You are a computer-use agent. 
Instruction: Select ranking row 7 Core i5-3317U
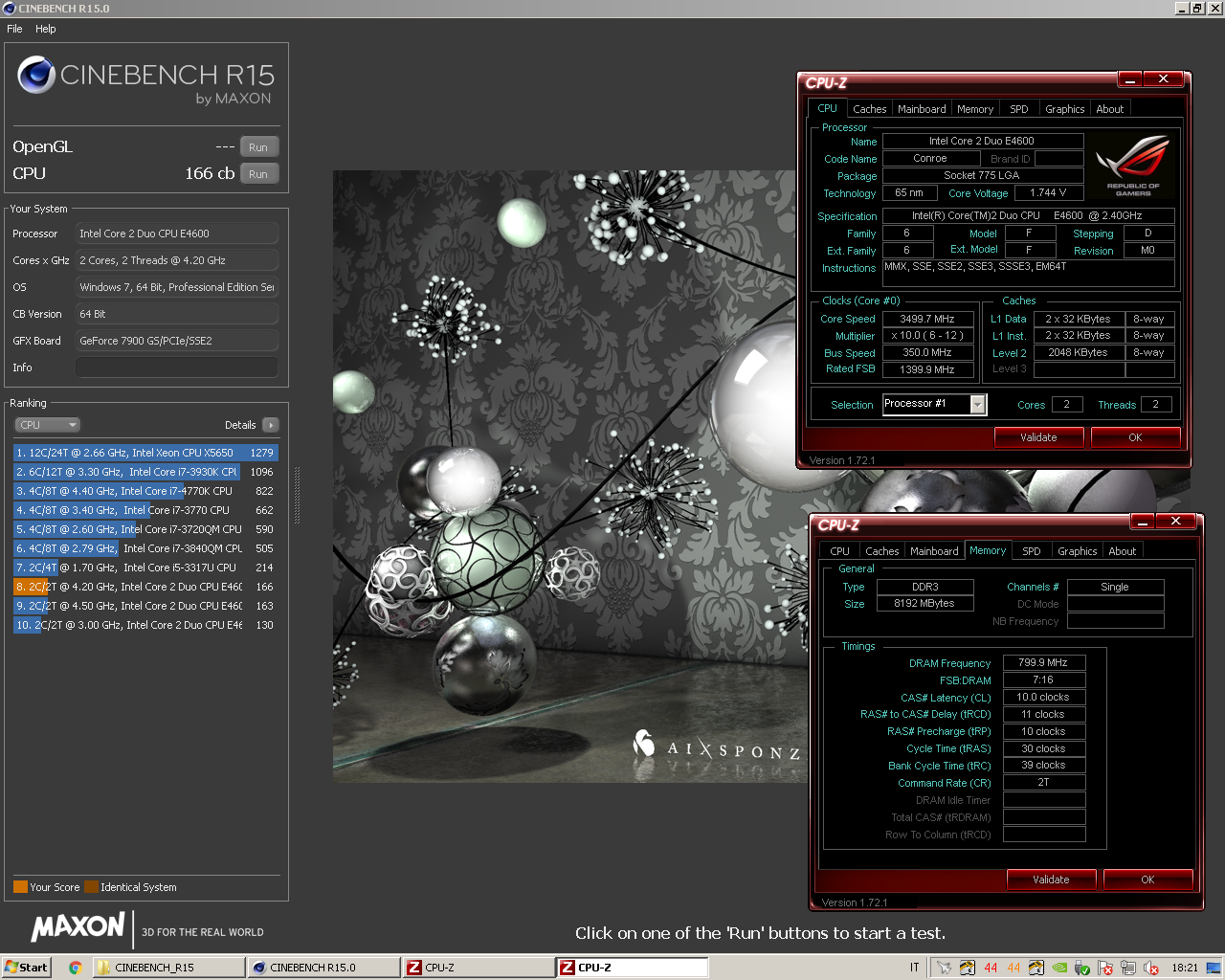pyautogui.click(x=145, y=568)
